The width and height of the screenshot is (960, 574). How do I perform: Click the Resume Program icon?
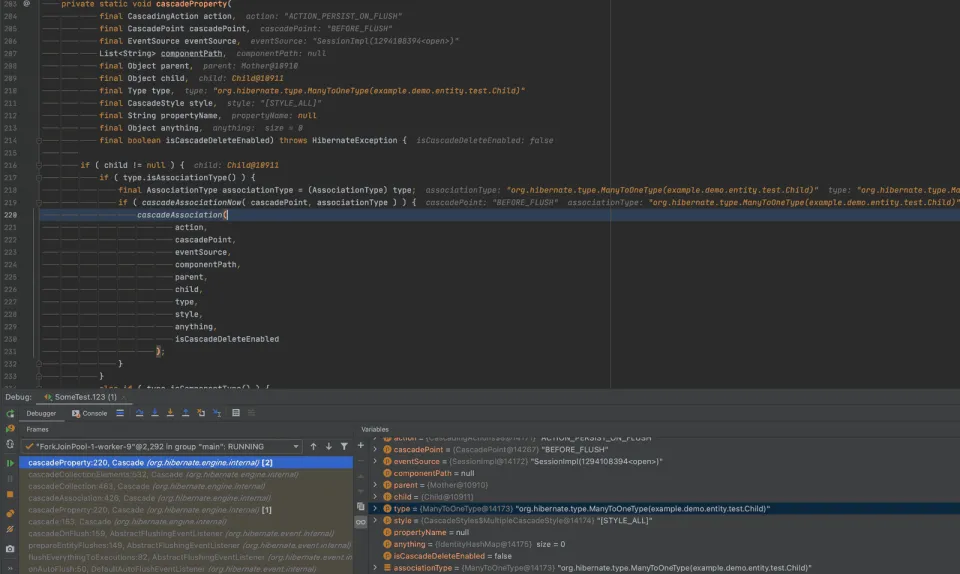point(10,463)
